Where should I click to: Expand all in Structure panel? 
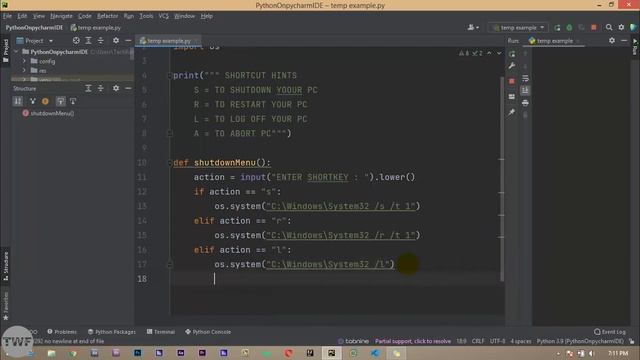click(x=88, y=88)
